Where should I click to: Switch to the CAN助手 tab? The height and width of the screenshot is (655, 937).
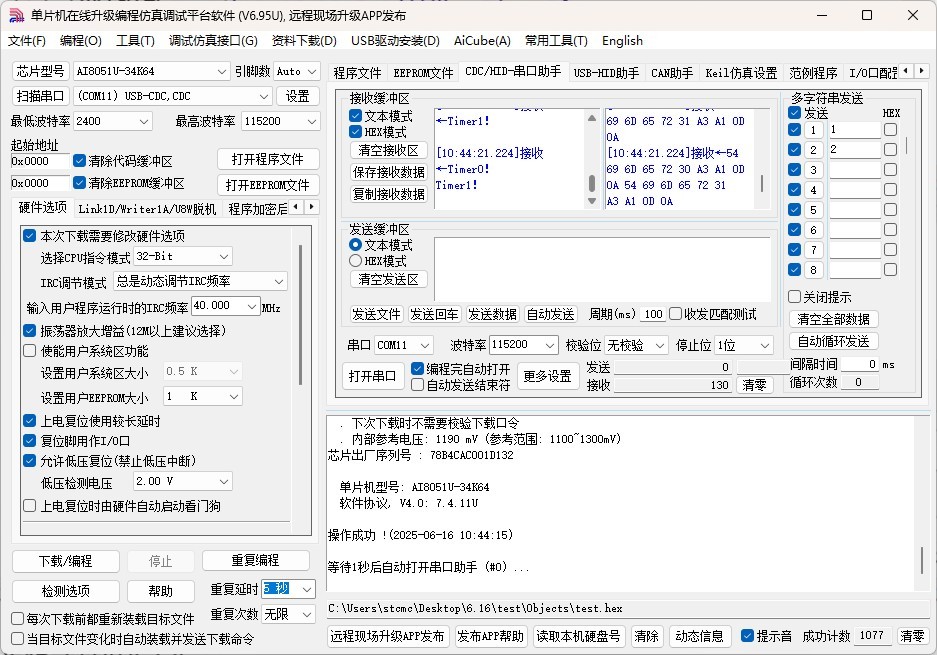coord(672,73)
